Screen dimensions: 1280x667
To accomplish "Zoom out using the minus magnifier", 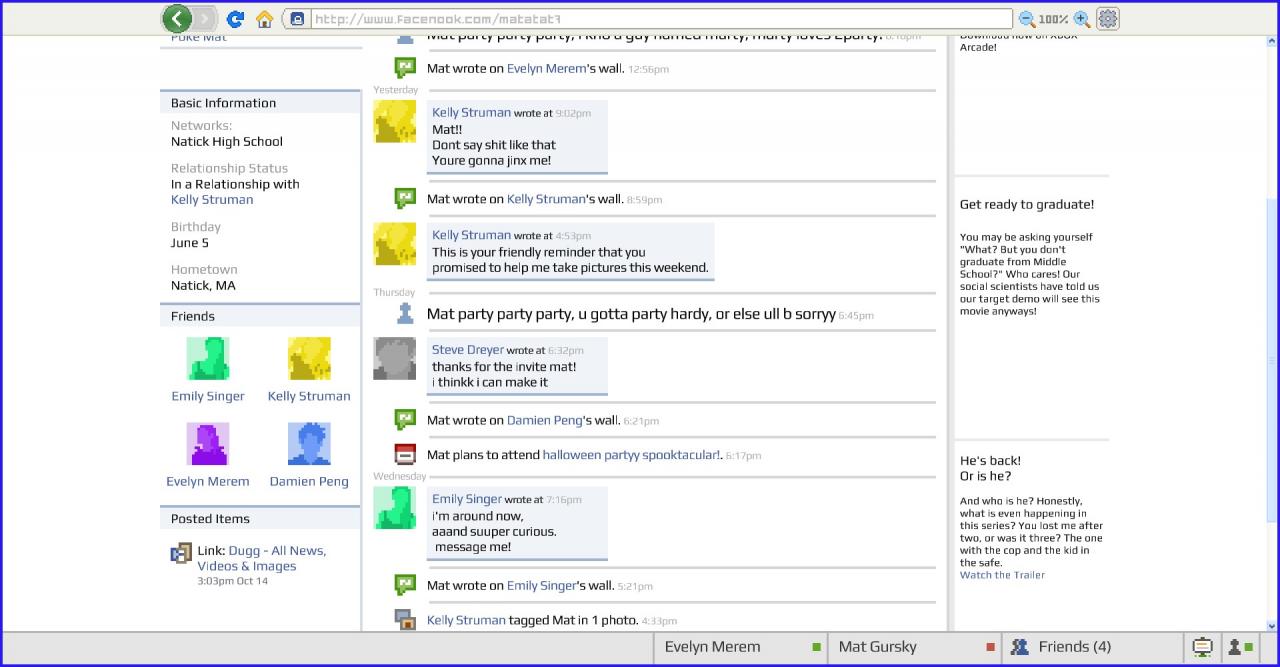I will [x=1026, y=19].
